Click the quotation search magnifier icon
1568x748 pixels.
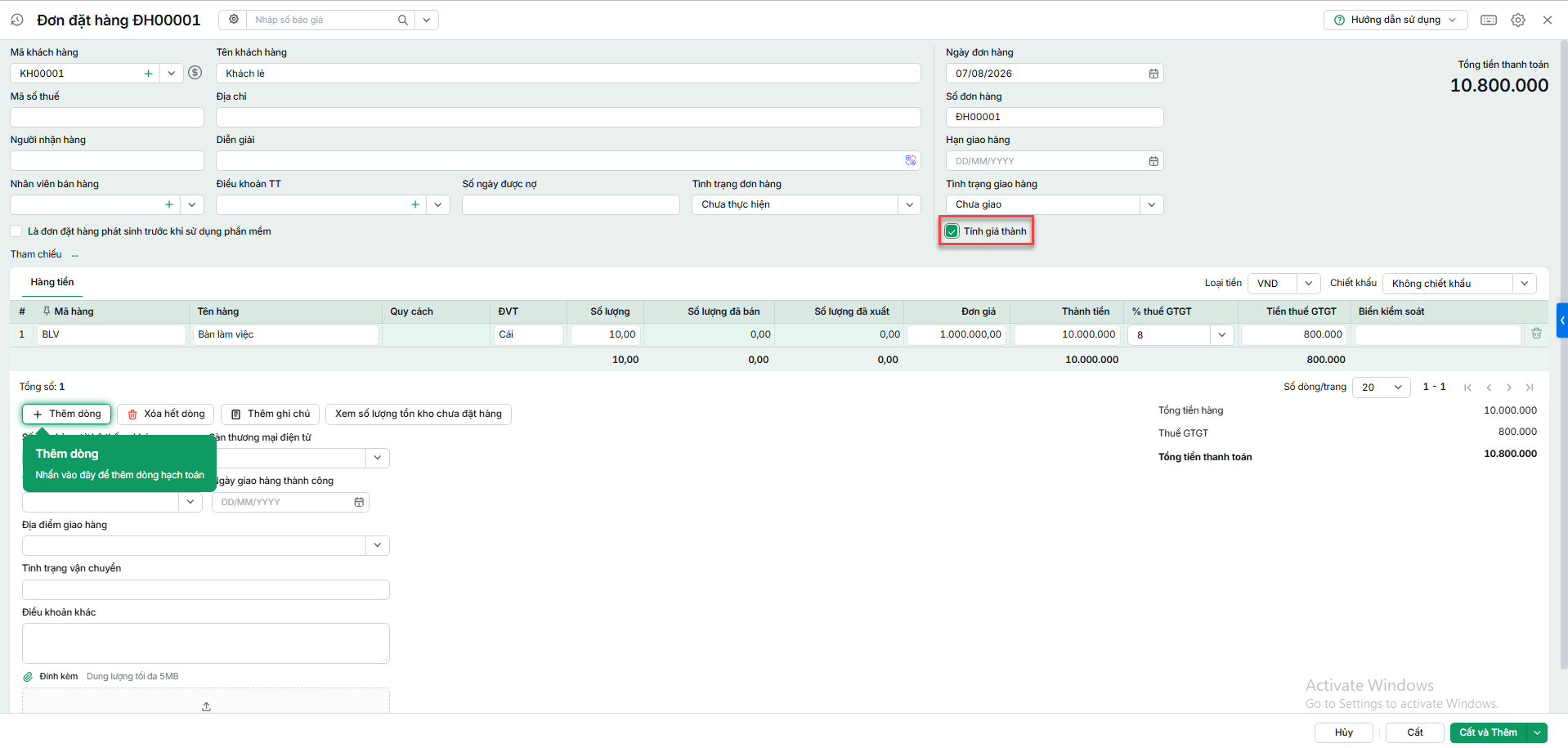click(x=403, y=20)
